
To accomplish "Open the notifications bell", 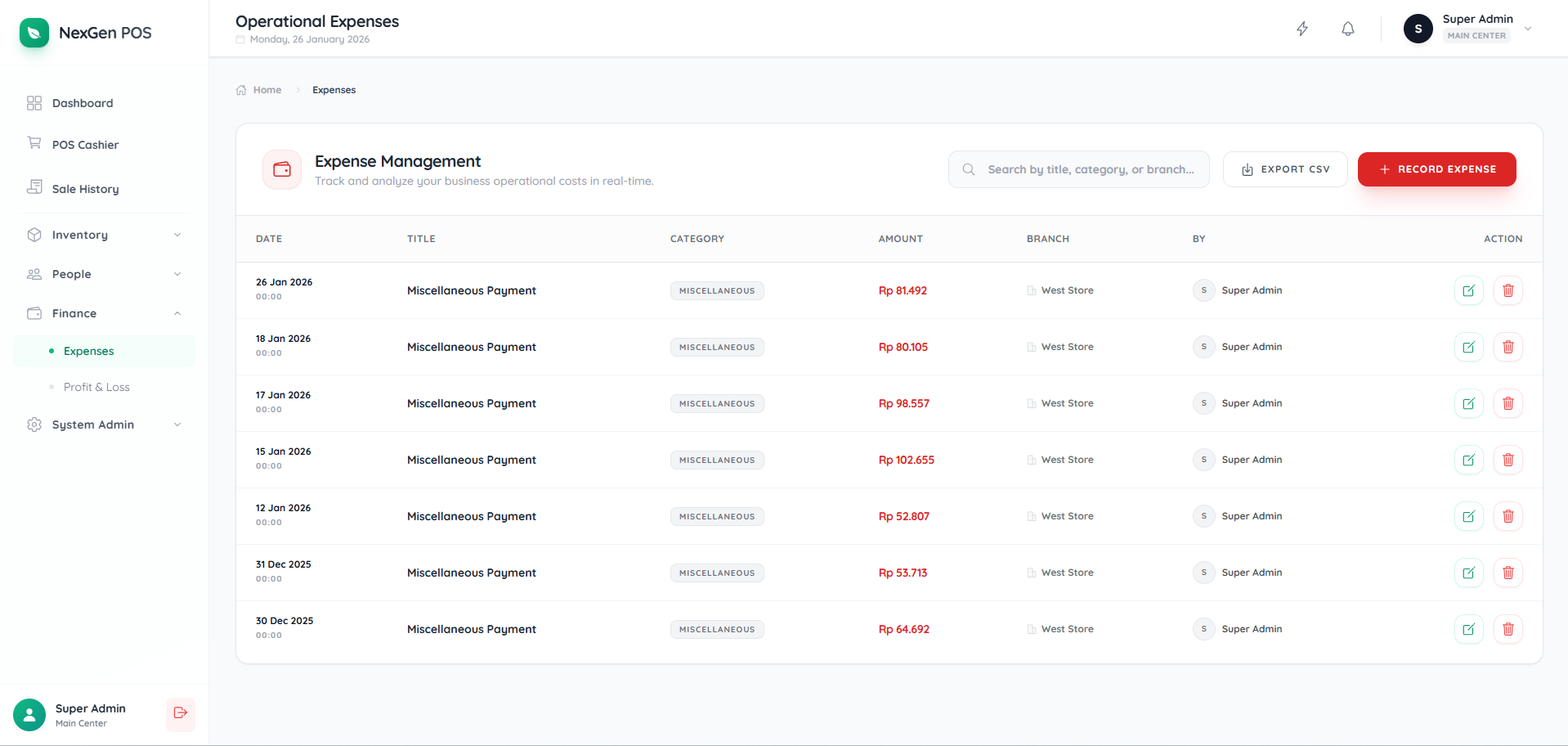I will pos(1347,29).
